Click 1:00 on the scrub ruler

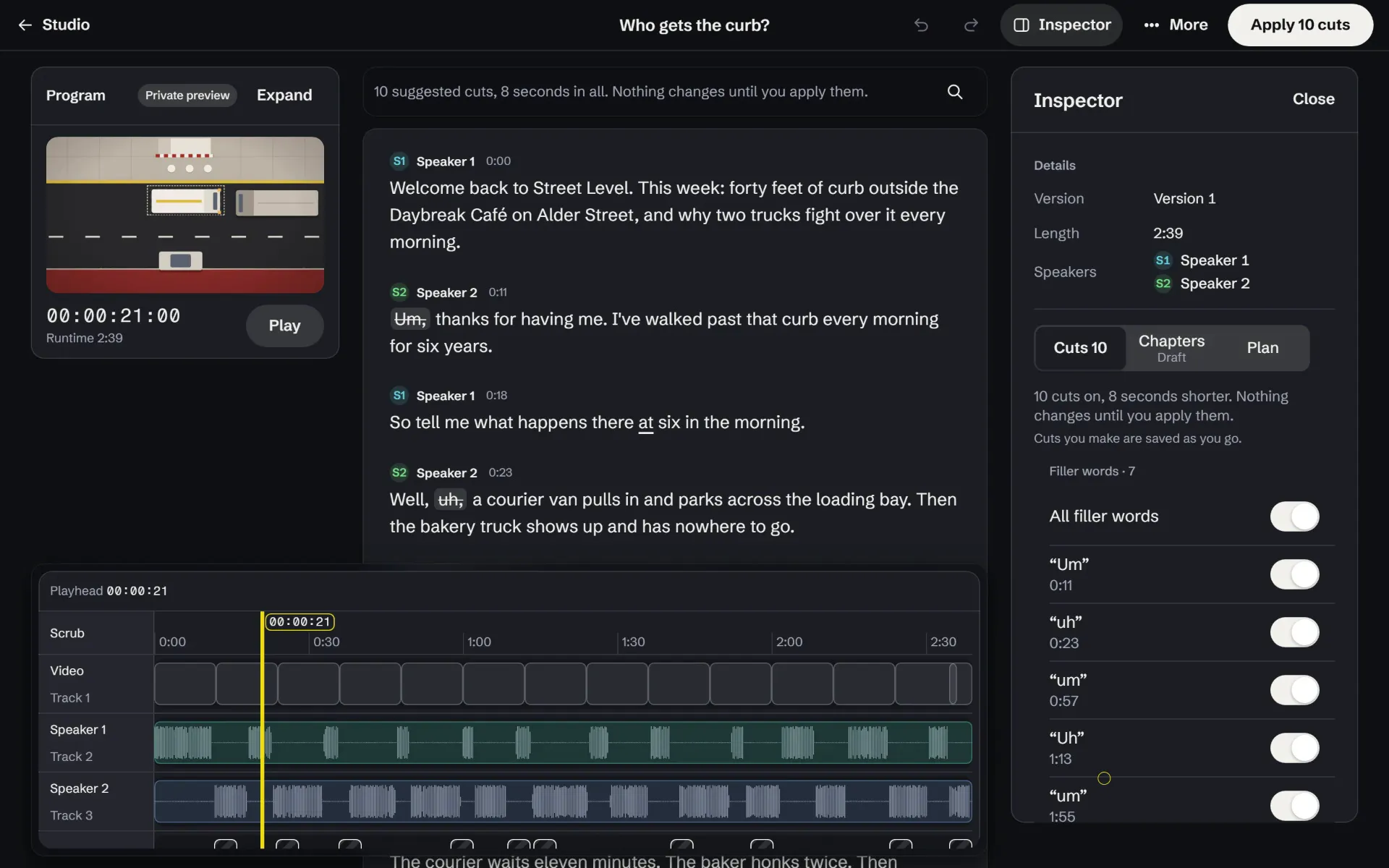pos(479,642)
